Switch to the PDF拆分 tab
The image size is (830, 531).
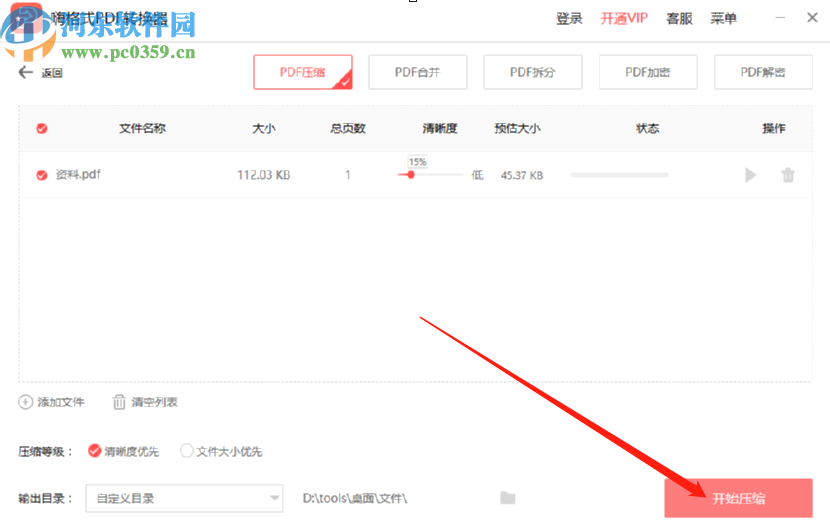point(533,72)
